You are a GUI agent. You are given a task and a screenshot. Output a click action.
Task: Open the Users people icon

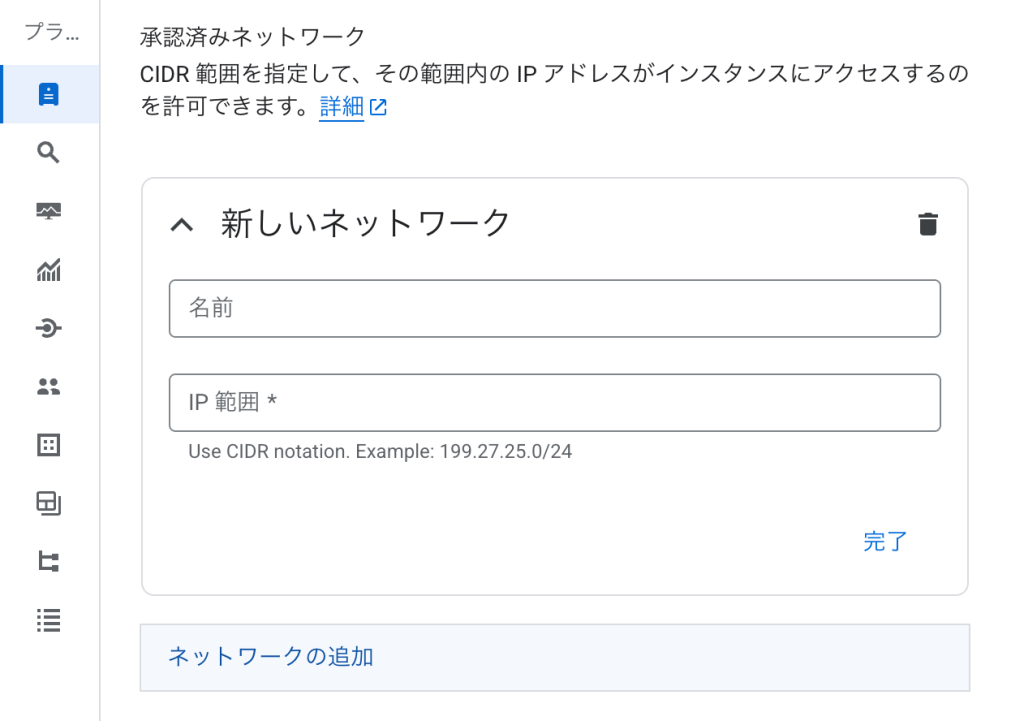49,387
